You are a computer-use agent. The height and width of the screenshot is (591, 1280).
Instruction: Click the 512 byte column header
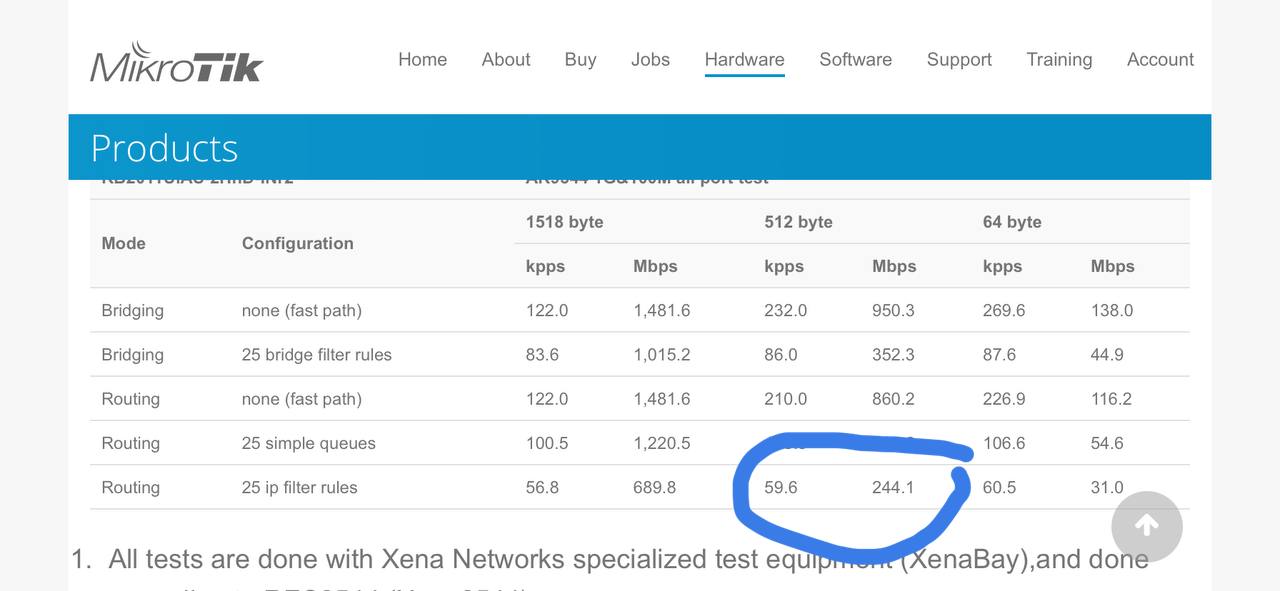tap(798, 222)
